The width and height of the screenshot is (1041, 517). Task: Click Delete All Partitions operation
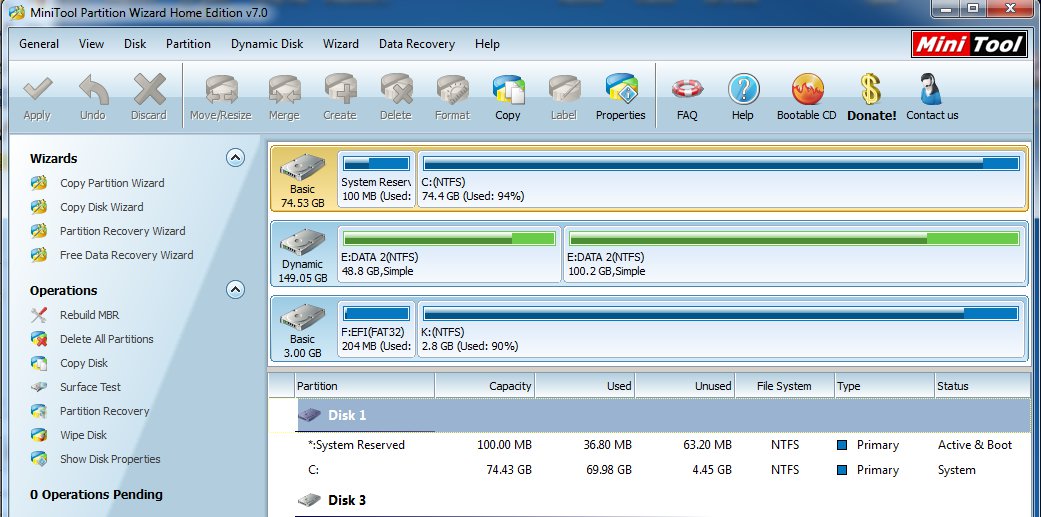click(x=107, y=339)
